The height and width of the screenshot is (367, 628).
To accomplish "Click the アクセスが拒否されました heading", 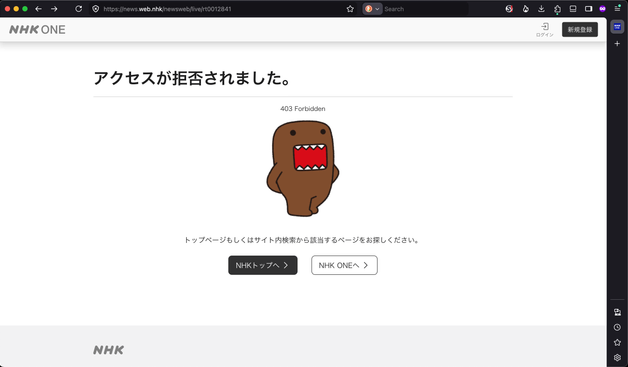I will coord(192,78).
